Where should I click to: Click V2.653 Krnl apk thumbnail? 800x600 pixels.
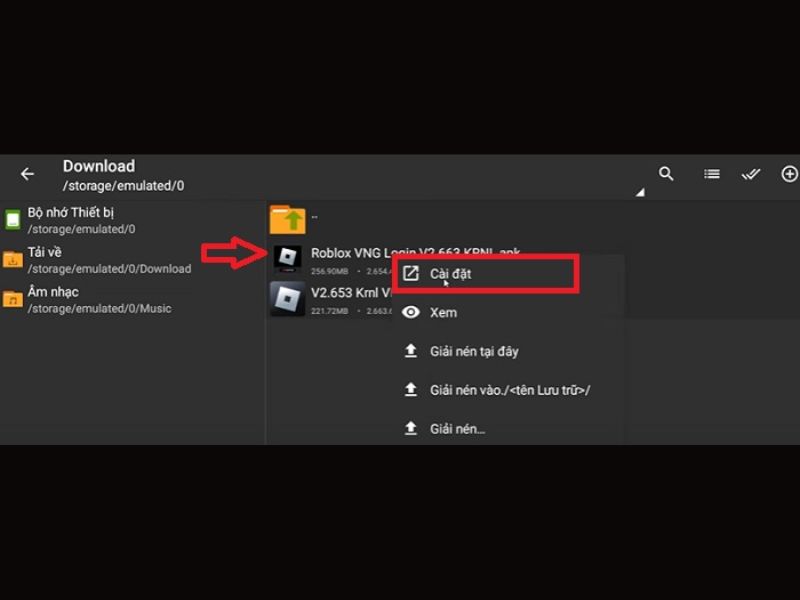[x=288, y=299]
